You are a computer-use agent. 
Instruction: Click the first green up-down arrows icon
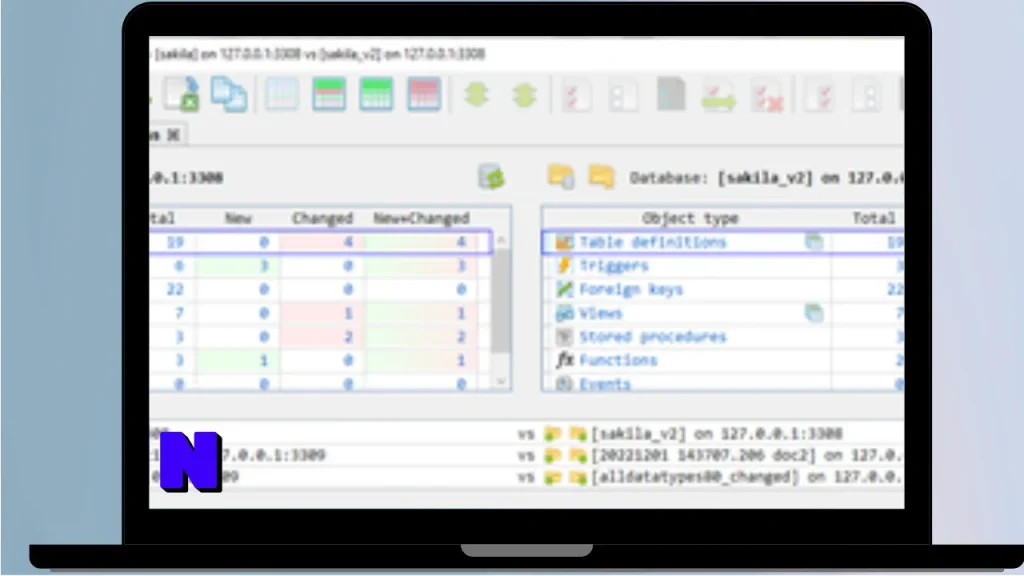(x=477, y=95)
